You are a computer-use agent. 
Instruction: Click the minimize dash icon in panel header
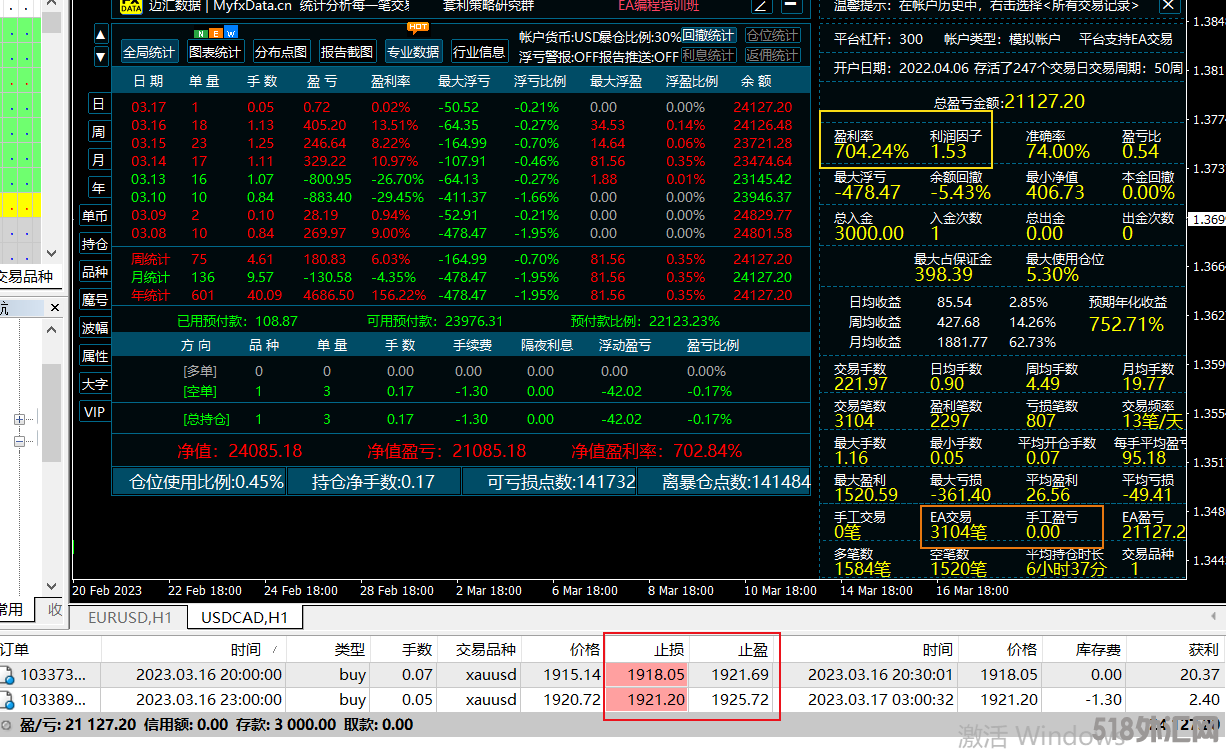click(791, 6)
